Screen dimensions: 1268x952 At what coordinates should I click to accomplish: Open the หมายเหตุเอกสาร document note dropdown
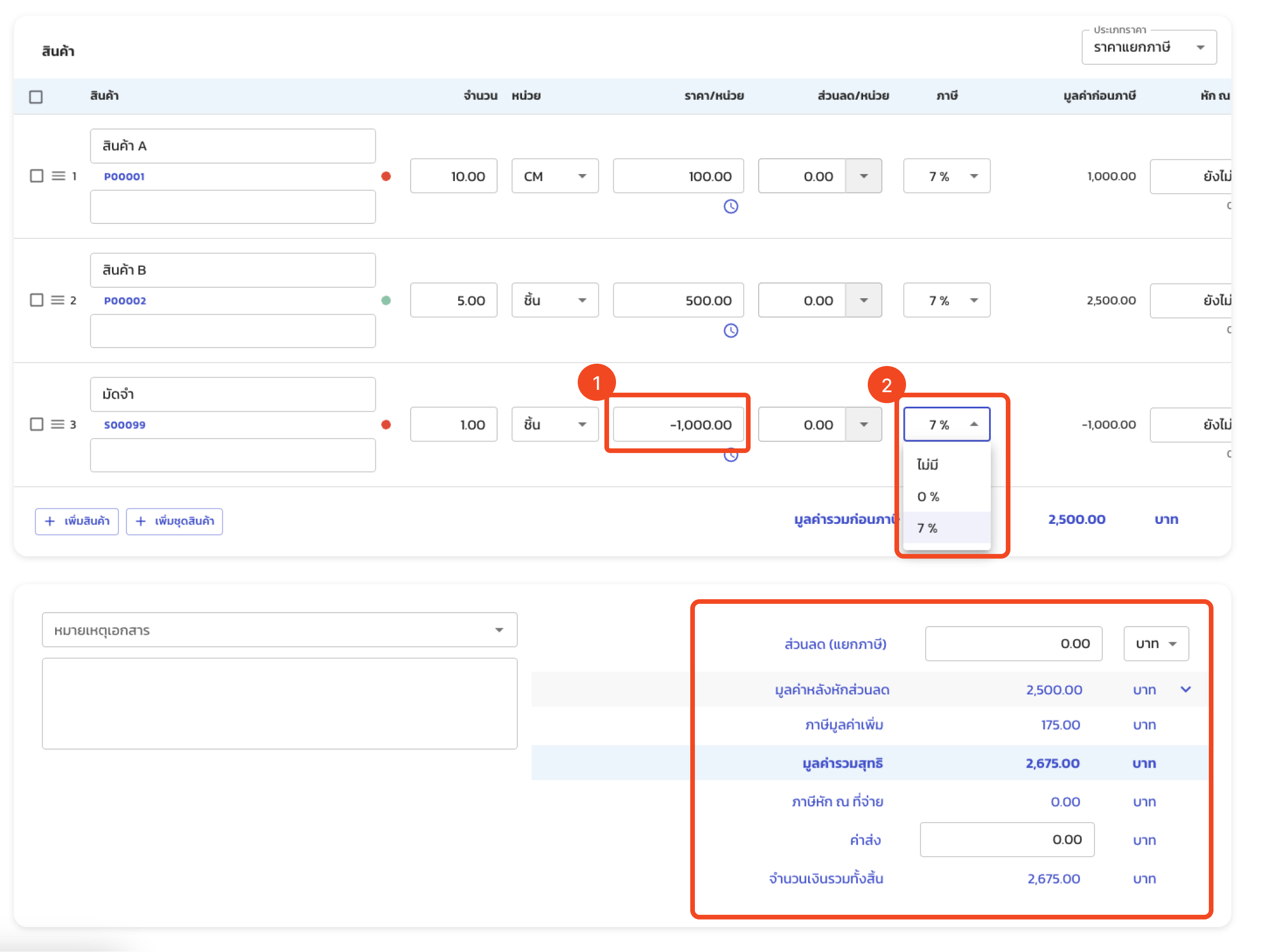(x=279, y=630)
